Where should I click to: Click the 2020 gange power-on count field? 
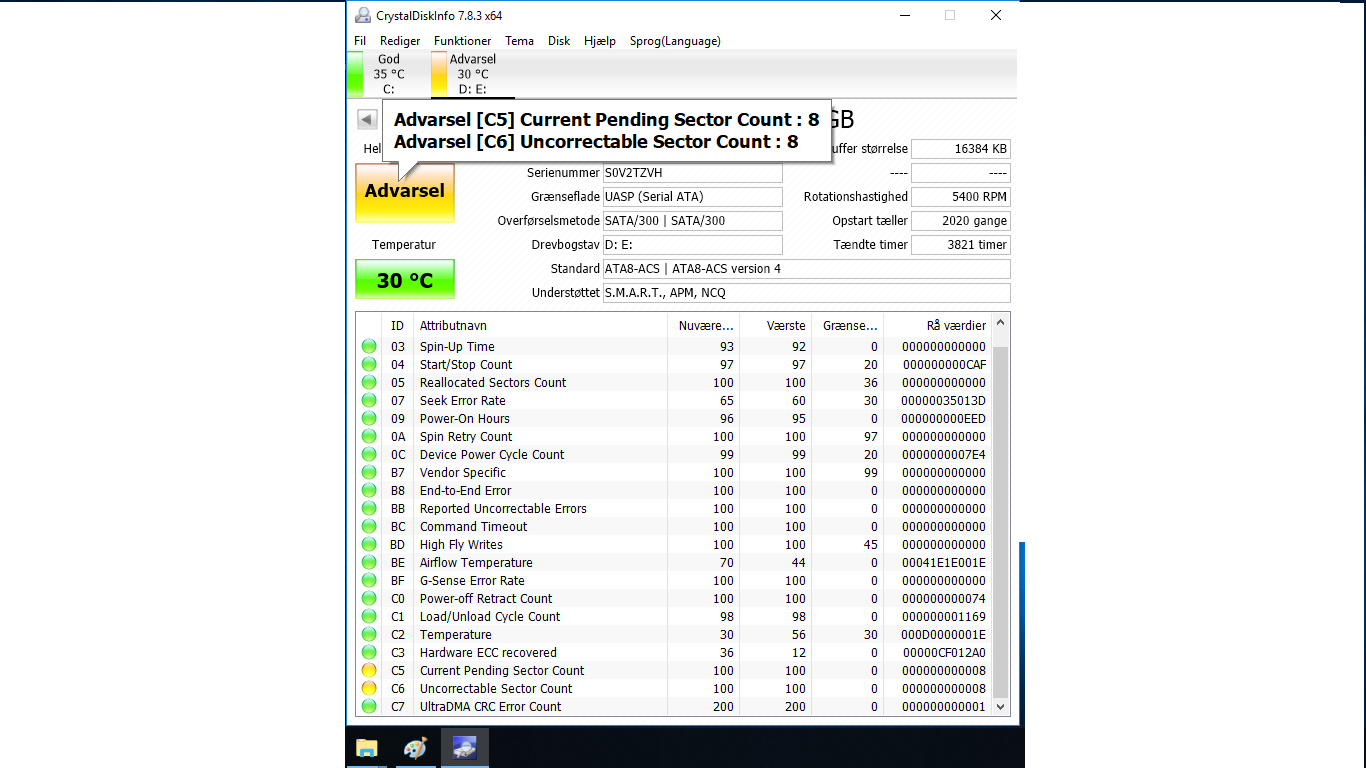point(961,221)
